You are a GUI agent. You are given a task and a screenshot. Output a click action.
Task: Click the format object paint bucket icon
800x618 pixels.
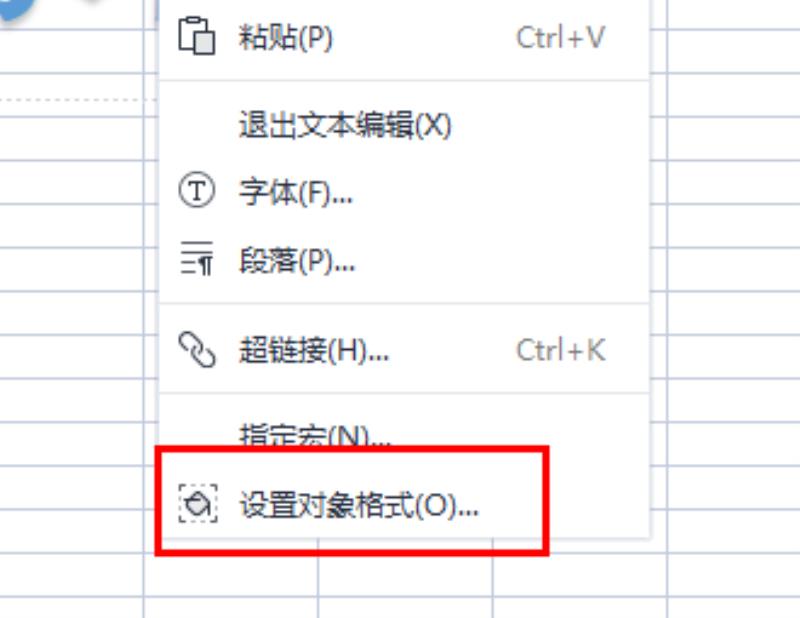coord(198,504)
